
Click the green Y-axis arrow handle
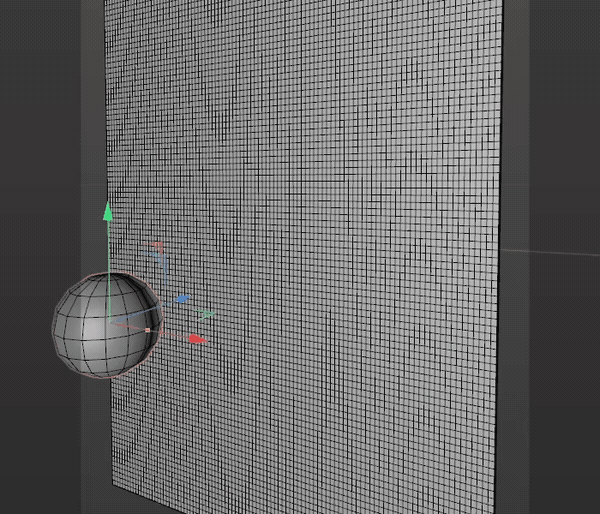point(108,212)
